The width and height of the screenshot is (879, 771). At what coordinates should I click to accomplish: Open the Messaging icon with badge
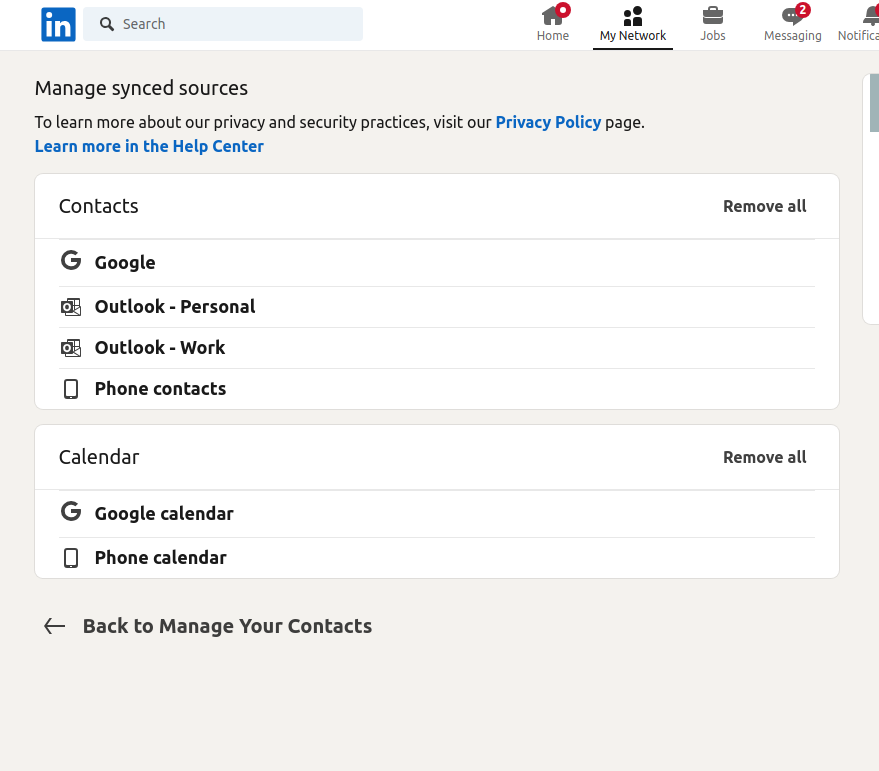click(x=792, y=16)
